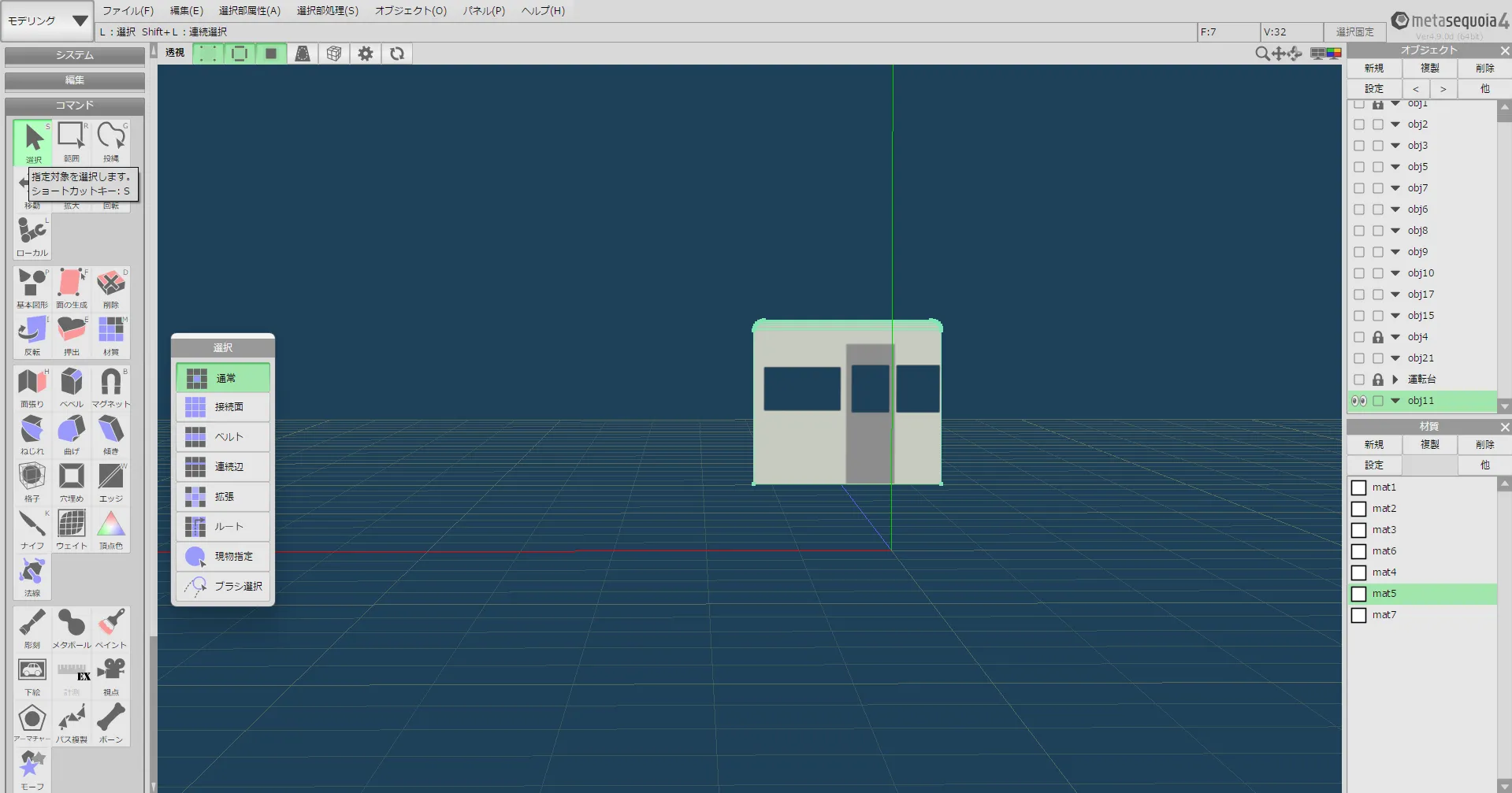This screenshot has height=793, width=1512.
Task: Click 新規 button in オブジェクト panel
Action: point(1373,69)
